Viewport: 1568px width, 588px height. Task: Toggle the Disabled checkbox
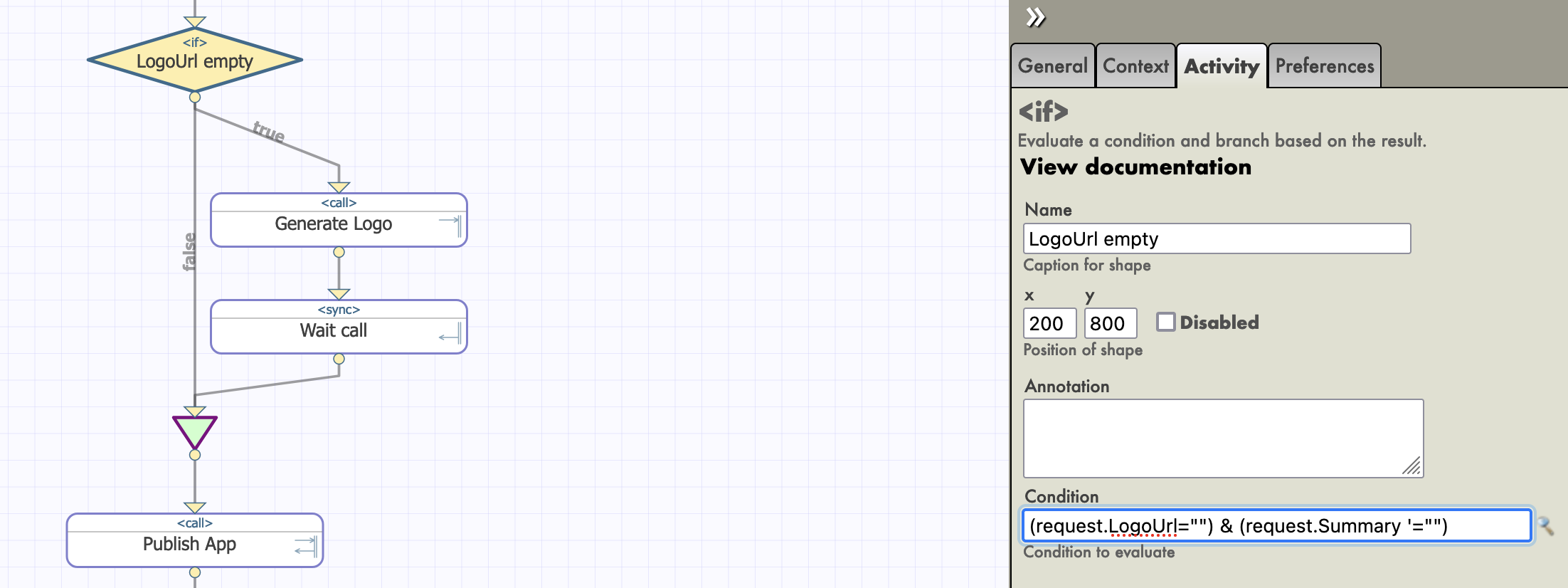tap(1165, 322)
